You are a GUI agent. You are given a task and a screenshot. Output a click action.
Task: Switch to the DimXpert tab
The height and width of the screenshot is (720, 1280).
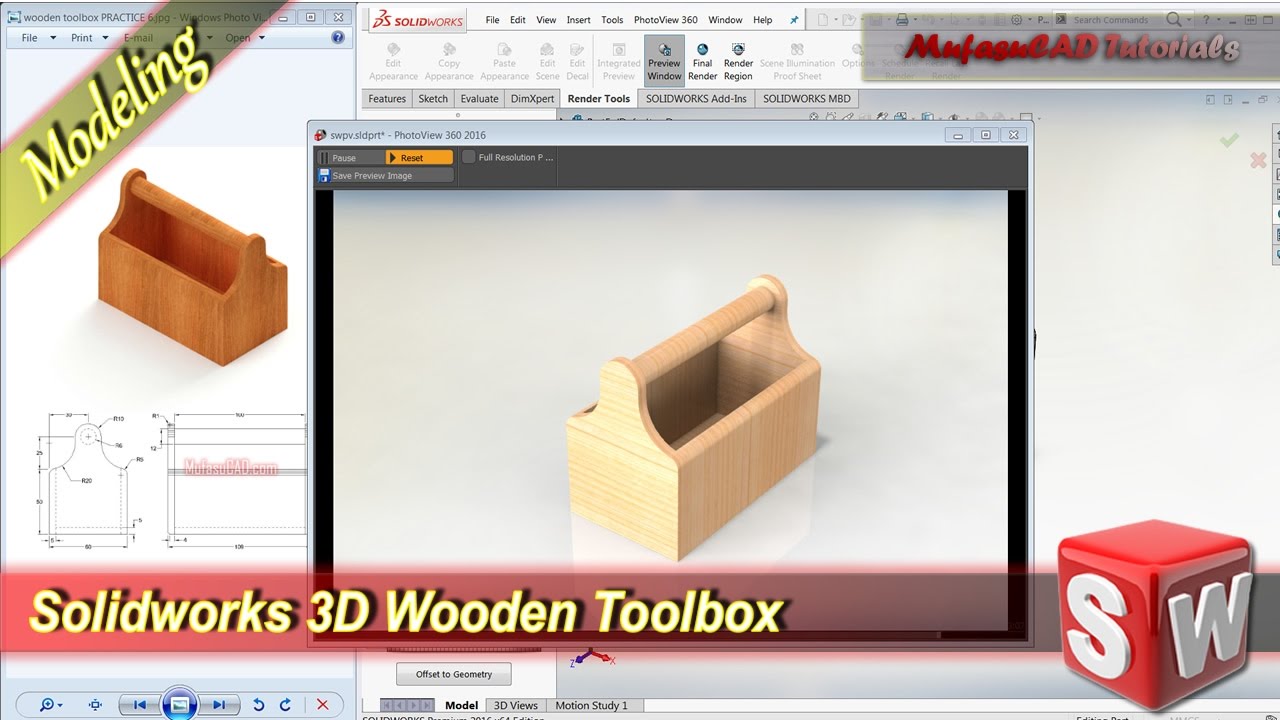pyautogui.click(x=532, y=98)
